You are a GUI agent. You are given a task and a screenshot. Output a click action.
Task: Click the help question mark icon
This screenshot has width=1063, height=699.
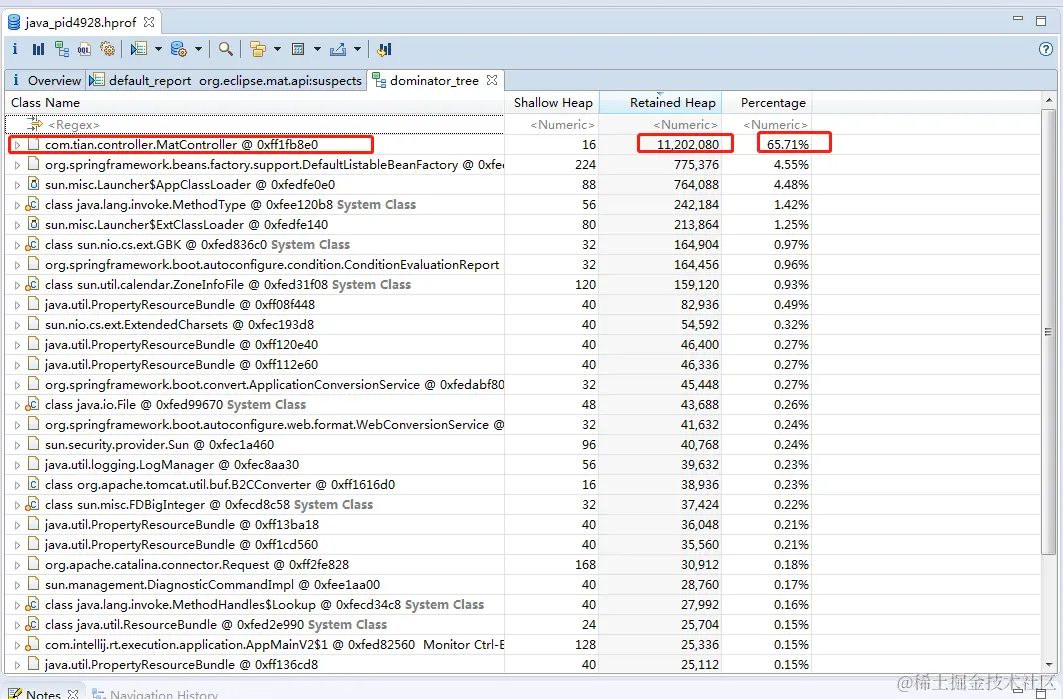1046,49
